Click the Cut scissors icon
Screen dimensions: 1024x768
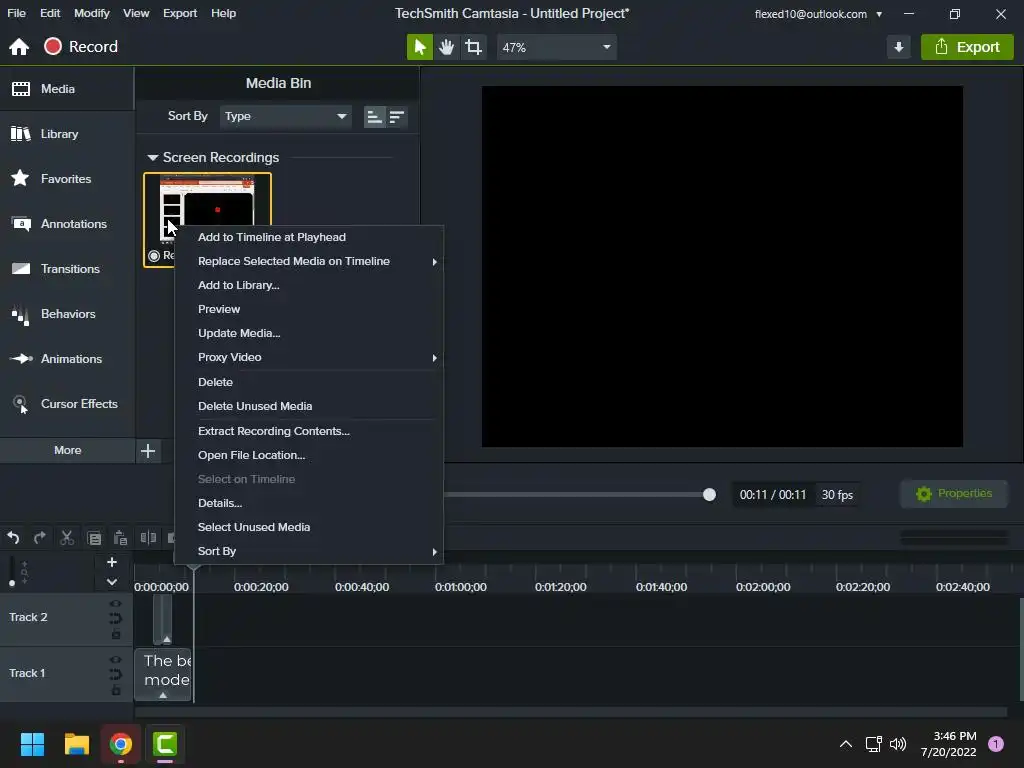pyautogui.click(x=67, y=537)
